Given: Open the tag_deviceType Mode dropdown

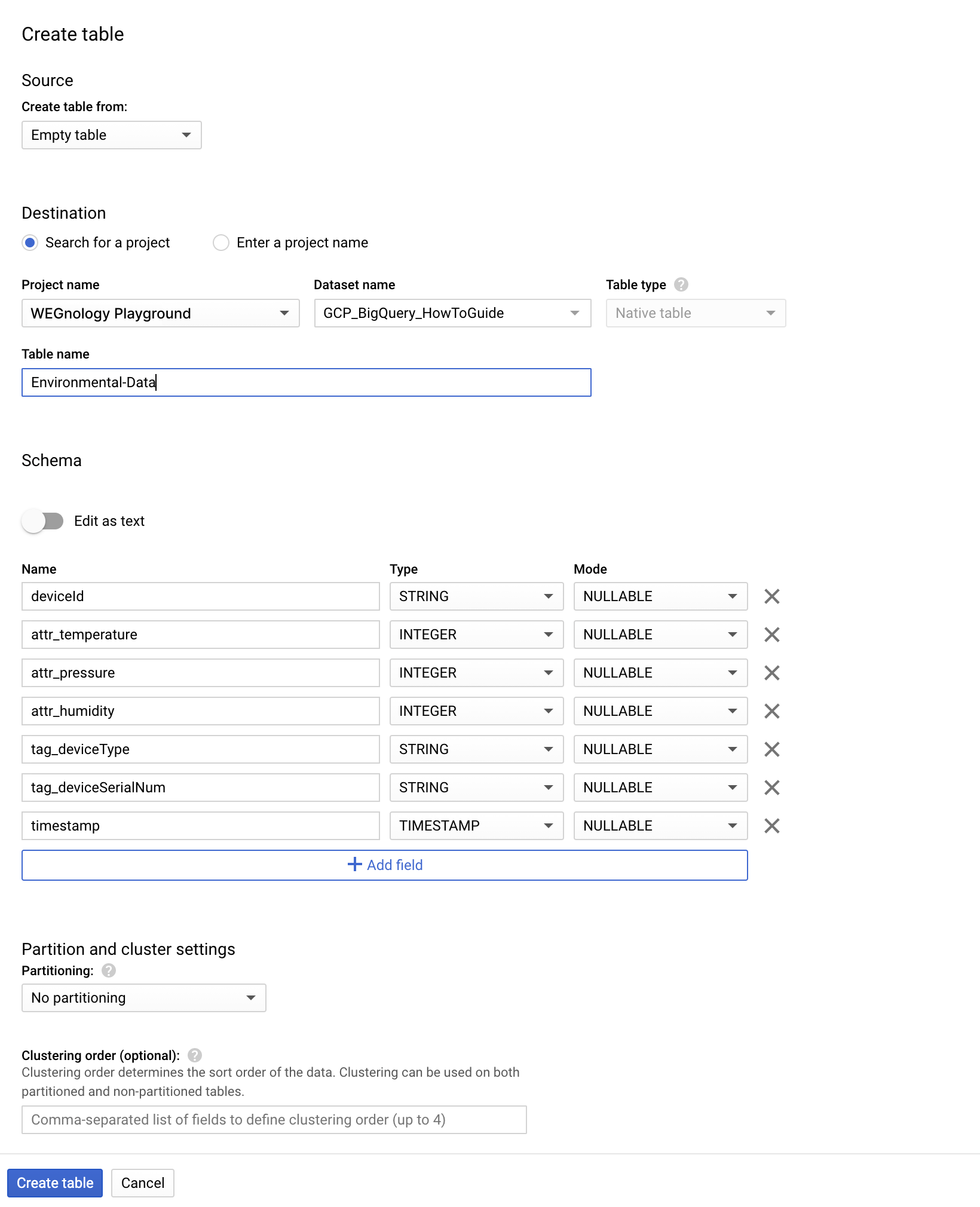Looking at the screenshot, I should 660,749.
